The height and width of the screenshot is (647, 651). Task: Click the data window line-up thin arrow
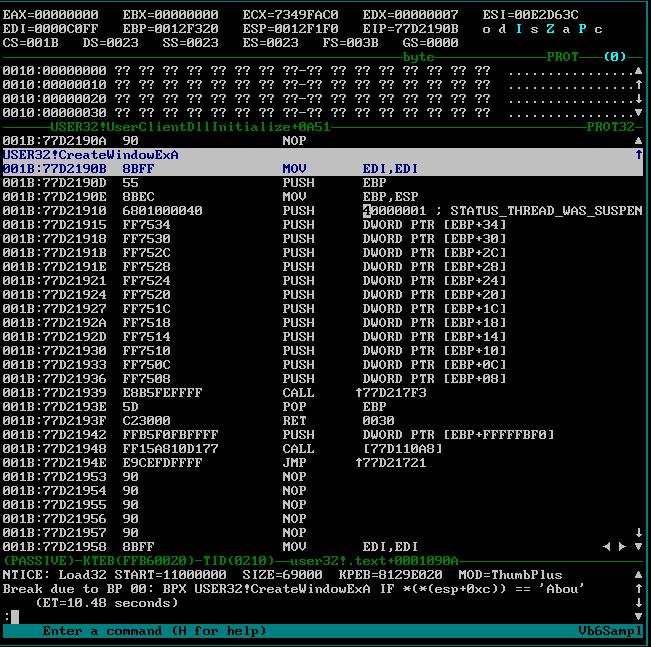pos(639,85)
